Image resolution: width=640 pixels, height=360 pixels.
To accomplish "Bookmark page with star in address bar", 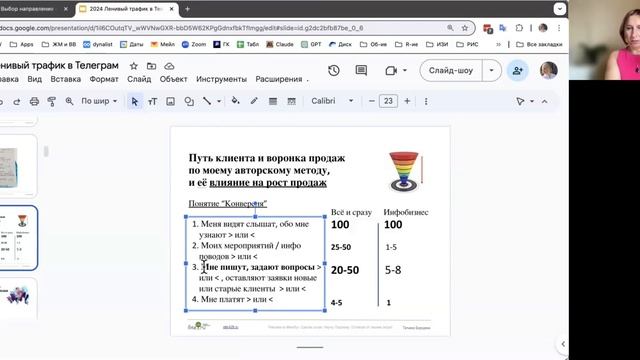I will [x=464, y=28].
